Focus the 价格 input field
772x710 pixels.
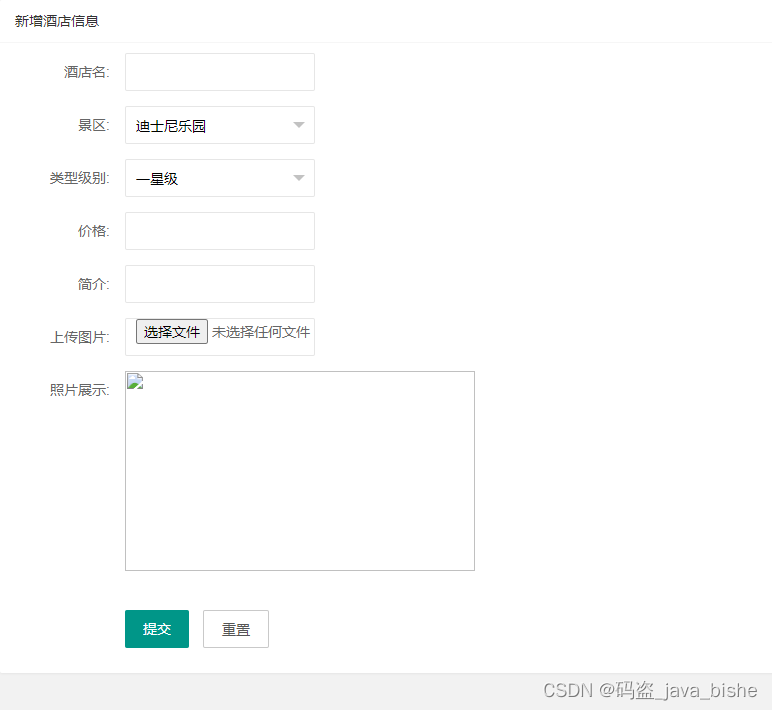pyautogui.click(x=220, y=231)
